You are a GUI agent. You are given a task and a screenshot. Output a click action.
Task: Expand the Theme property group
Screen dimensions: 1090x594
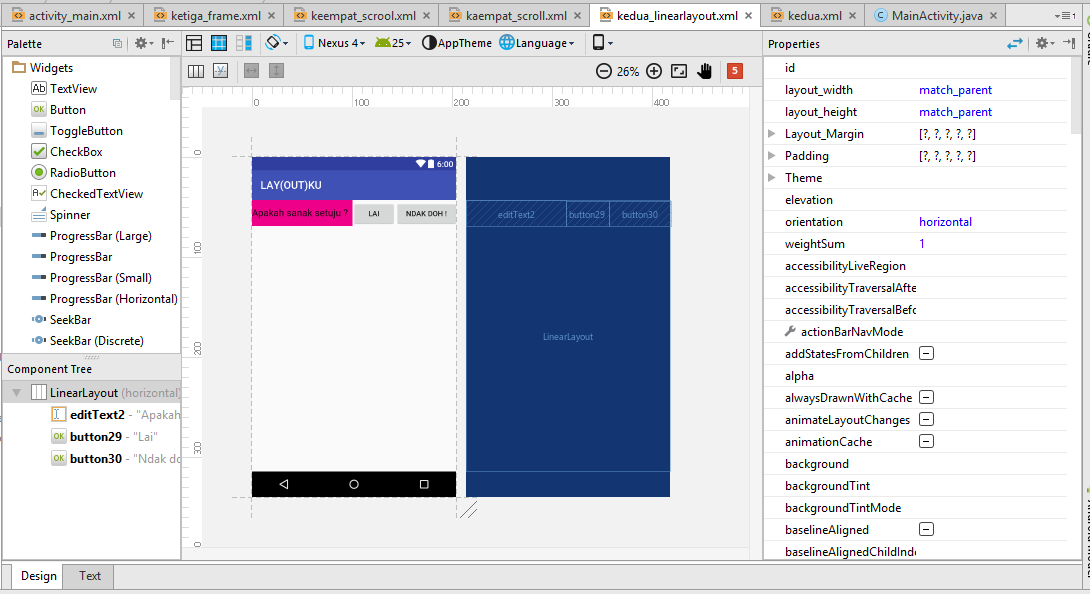772,177
